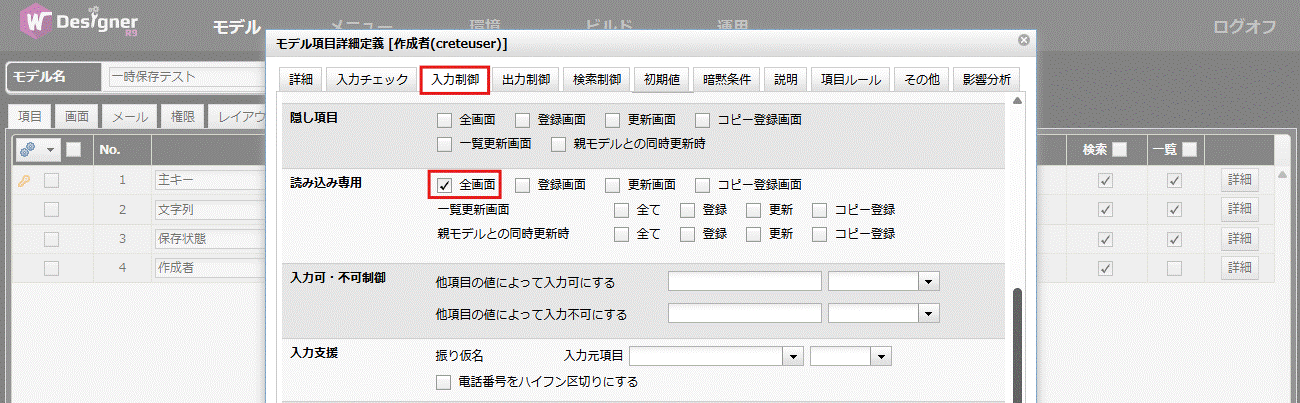The width and height of the screenshot is (1300, 403).
Task: Enable 電話番号をハイフン区切りにする checkbox
Action: tap(445, 381)
